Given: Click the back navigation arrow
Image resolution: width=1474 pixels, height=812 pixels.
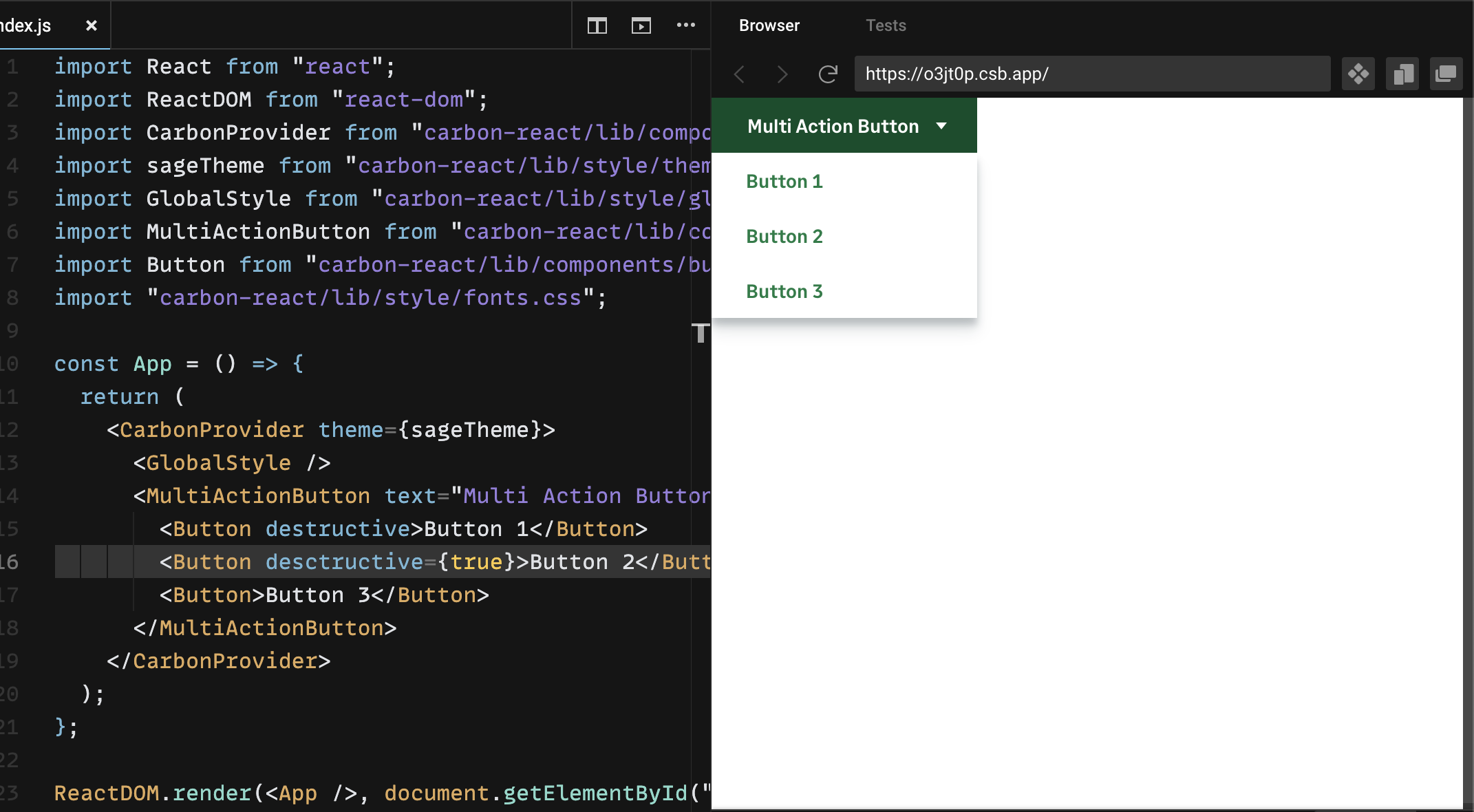Looking at the screenshot, I should 739,74.
